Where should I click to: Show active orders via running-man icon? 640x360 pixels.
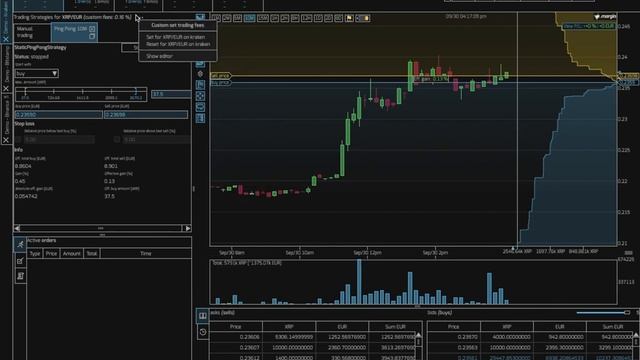click(20, 244)
